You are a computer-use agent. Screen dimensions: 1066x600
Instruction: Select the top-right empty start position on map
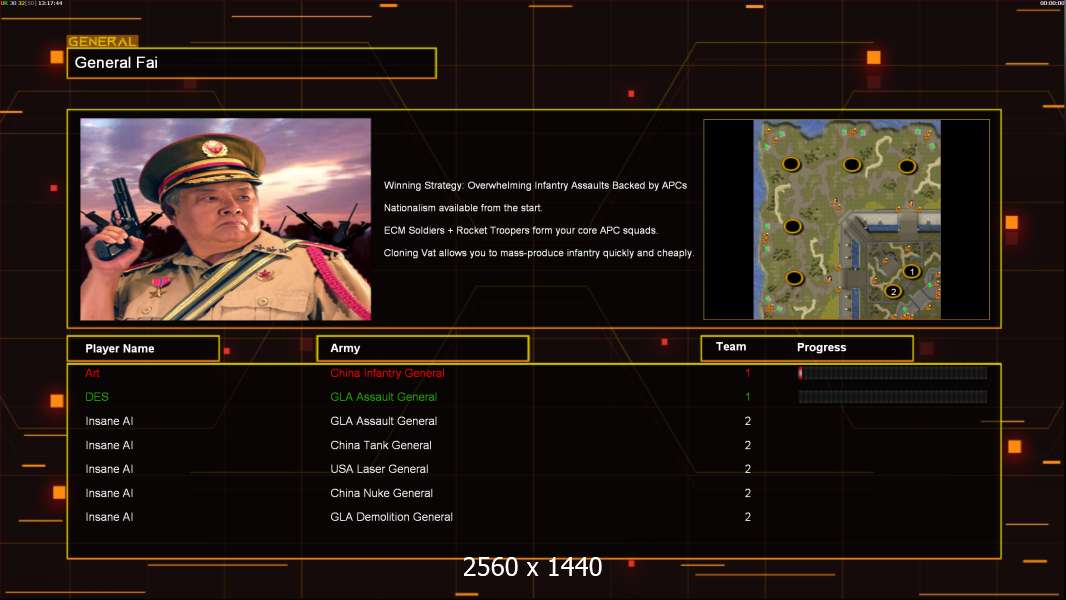[x=907, y=166]
